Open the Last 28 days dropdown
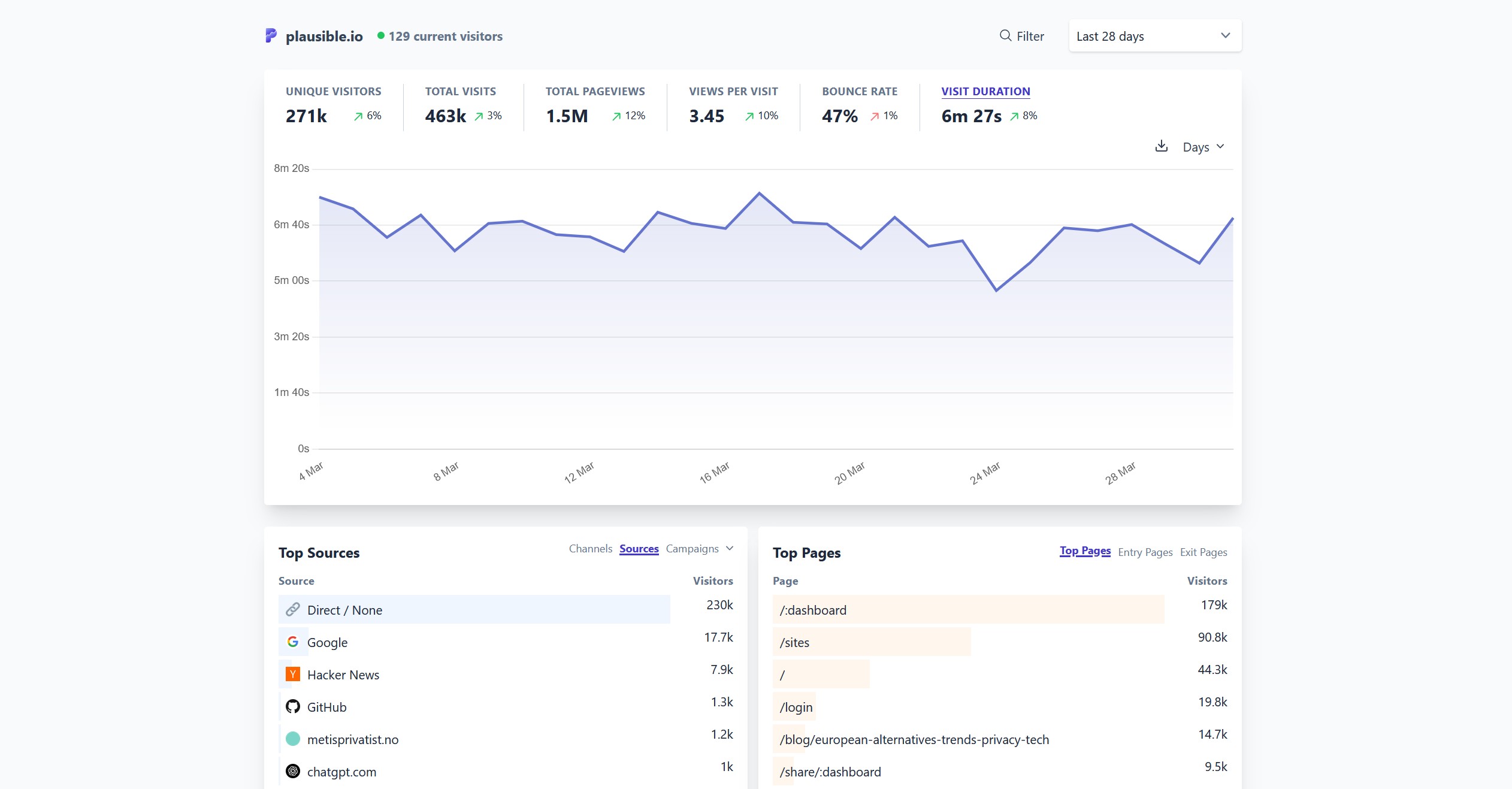The width and height of the screenshot is (1512, 789). coord(1154,35)
